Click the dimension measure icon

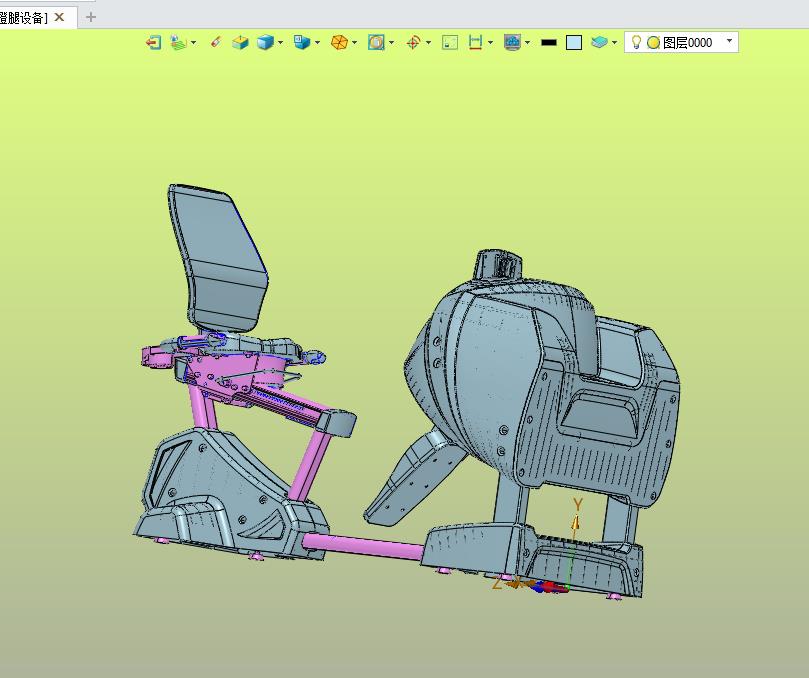click(475, 42)
